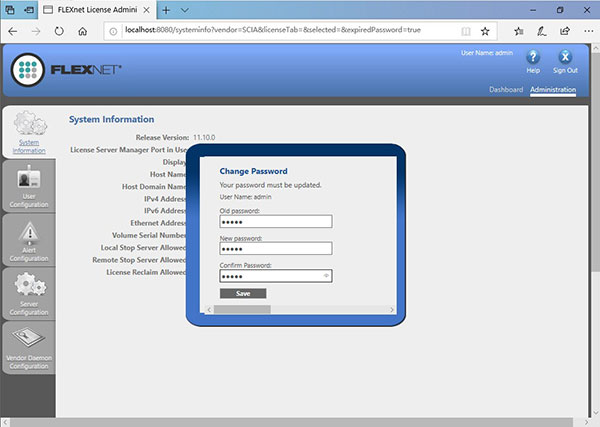Click the dialog horizontal scrollbar thumb
The image size is (600, 427).
(242, 310)
